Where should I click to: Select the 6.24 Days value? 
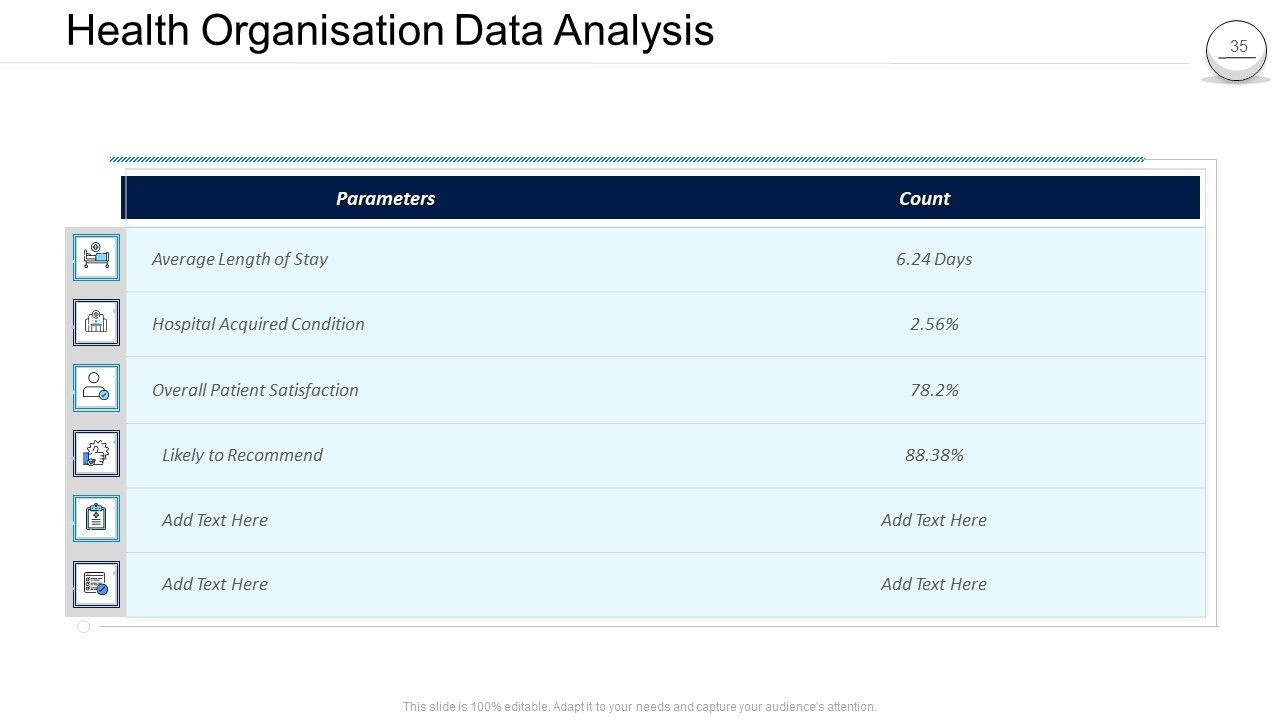pos(934,259)
